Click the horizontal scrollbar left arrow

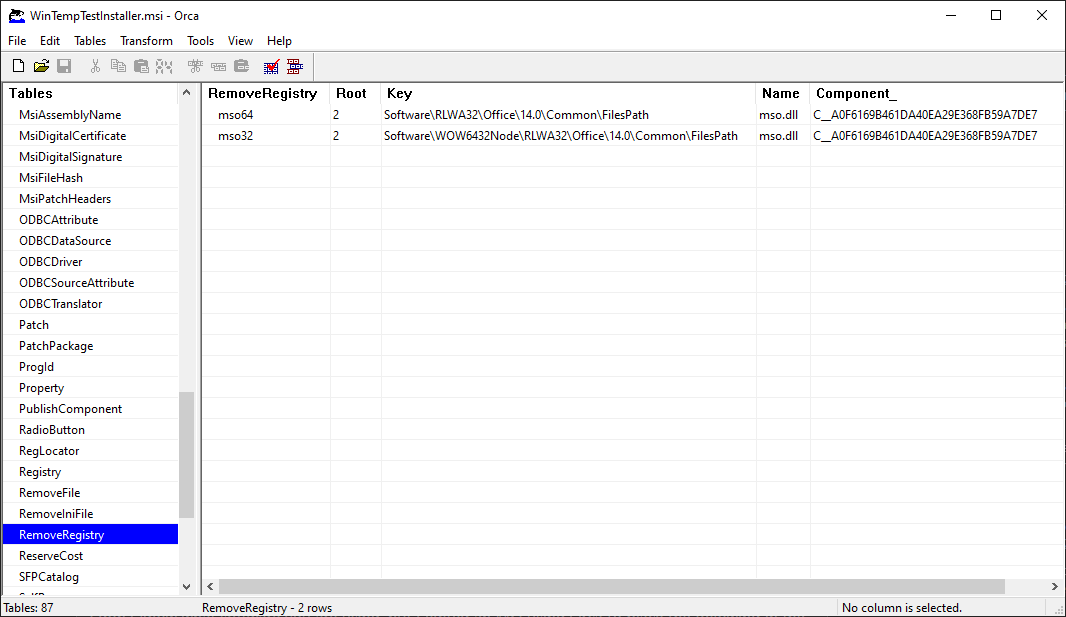point(211,586)
